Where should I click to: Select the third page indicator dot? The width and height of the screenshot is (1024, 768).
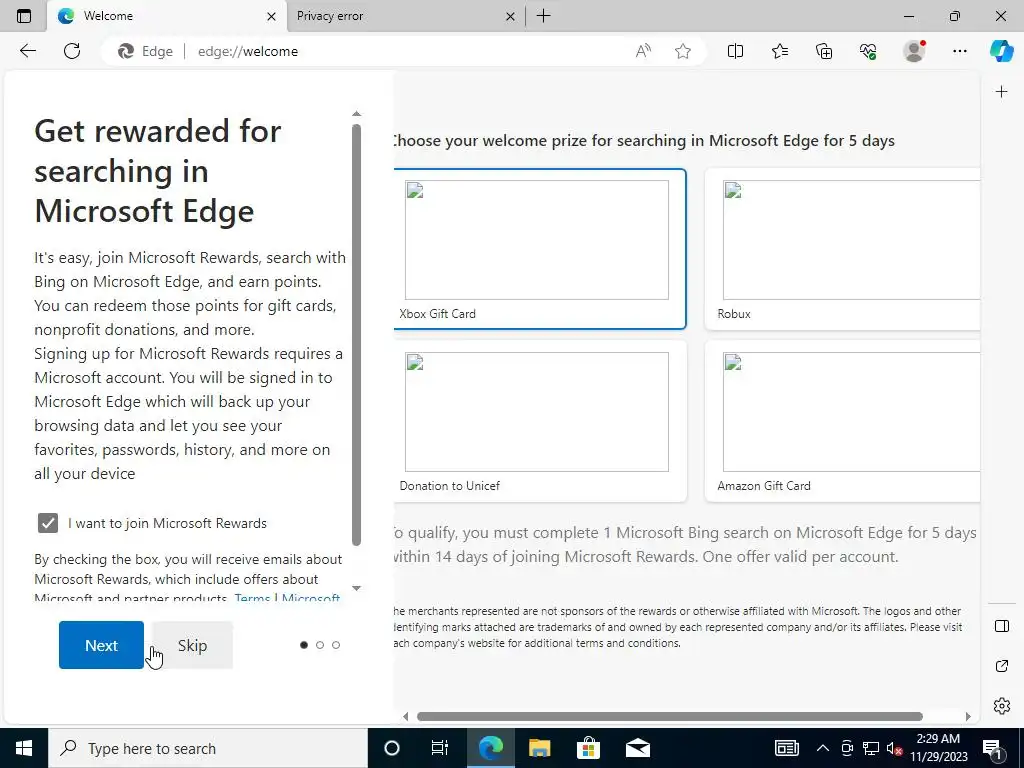click(336, 645)
